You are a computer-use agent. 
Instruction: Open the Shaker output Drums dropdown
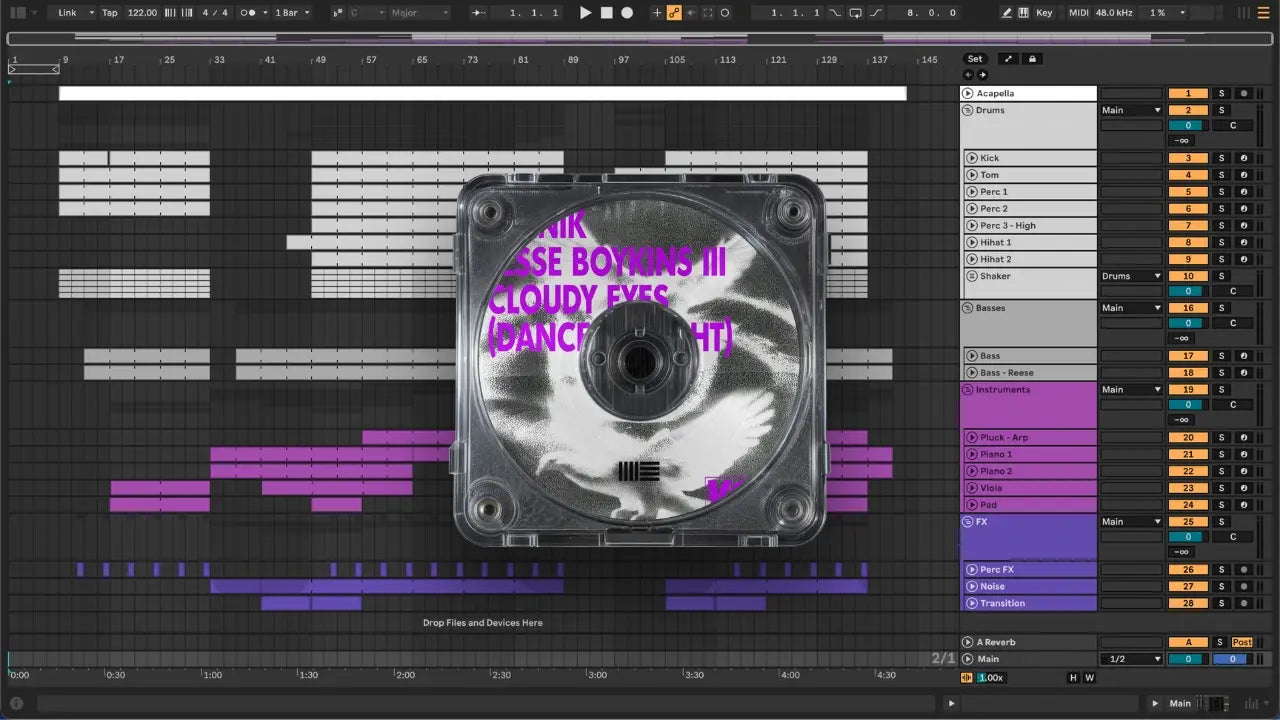click(x=1132, y=276)
